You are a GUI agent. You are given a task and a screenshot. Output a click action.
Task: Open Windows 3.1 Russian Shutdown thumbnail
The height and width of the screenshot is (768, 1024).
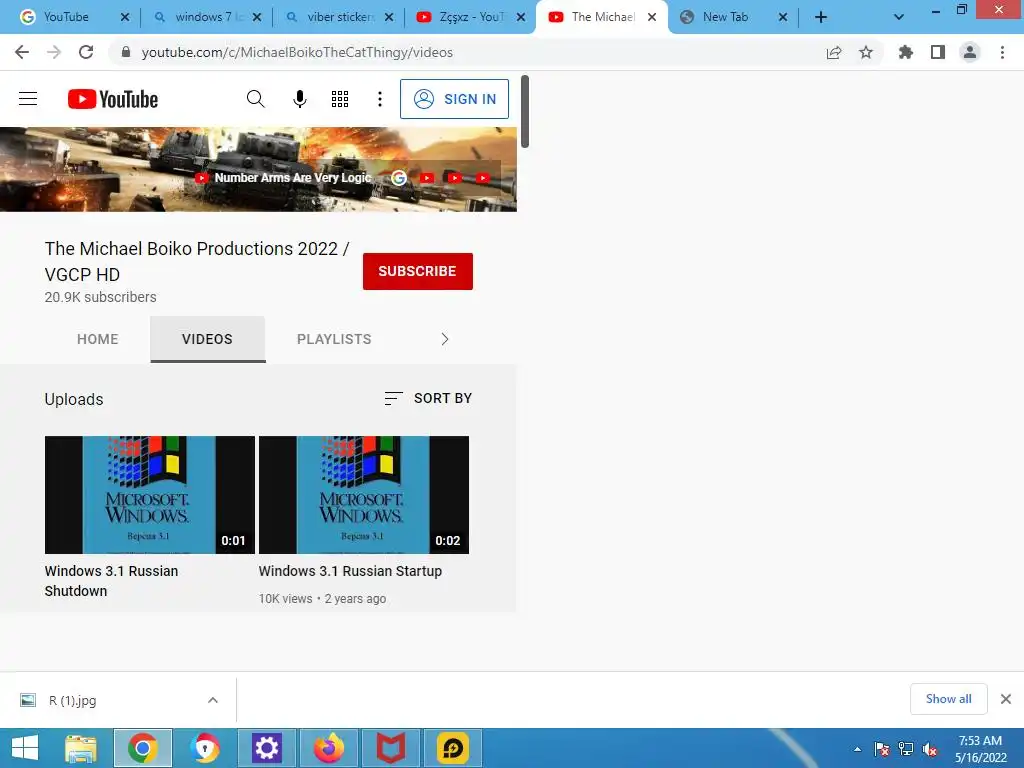pyautogui.click(x=150, y=494)
